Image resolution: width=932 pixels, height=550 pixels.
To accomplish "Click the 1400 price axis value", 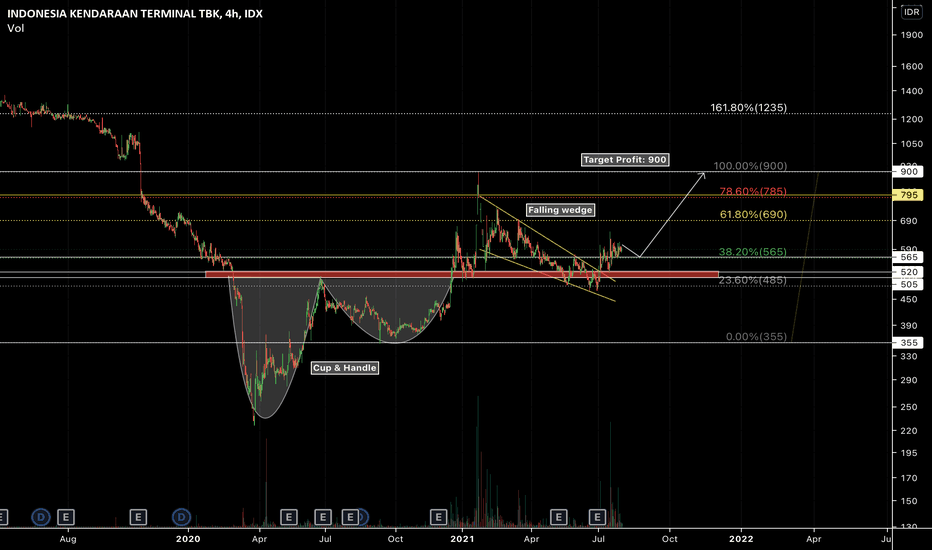I will [911, 91].
